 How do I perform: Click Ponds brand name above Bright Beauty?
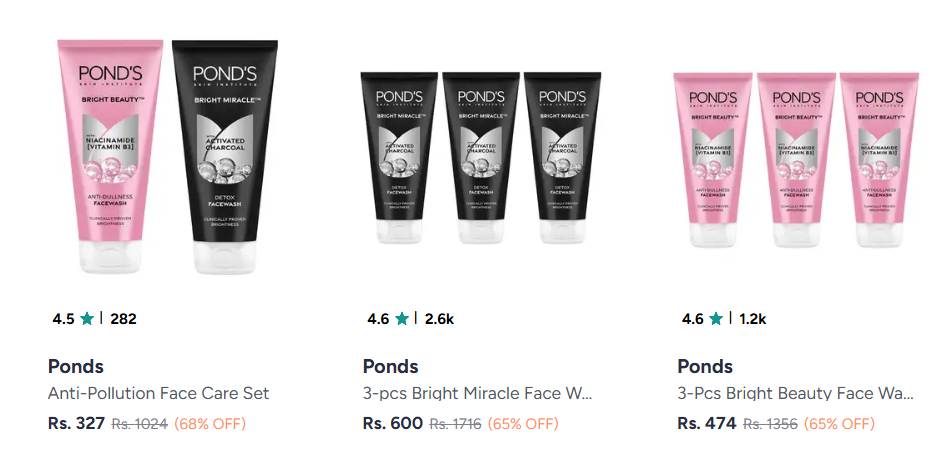tap(705, 367)
